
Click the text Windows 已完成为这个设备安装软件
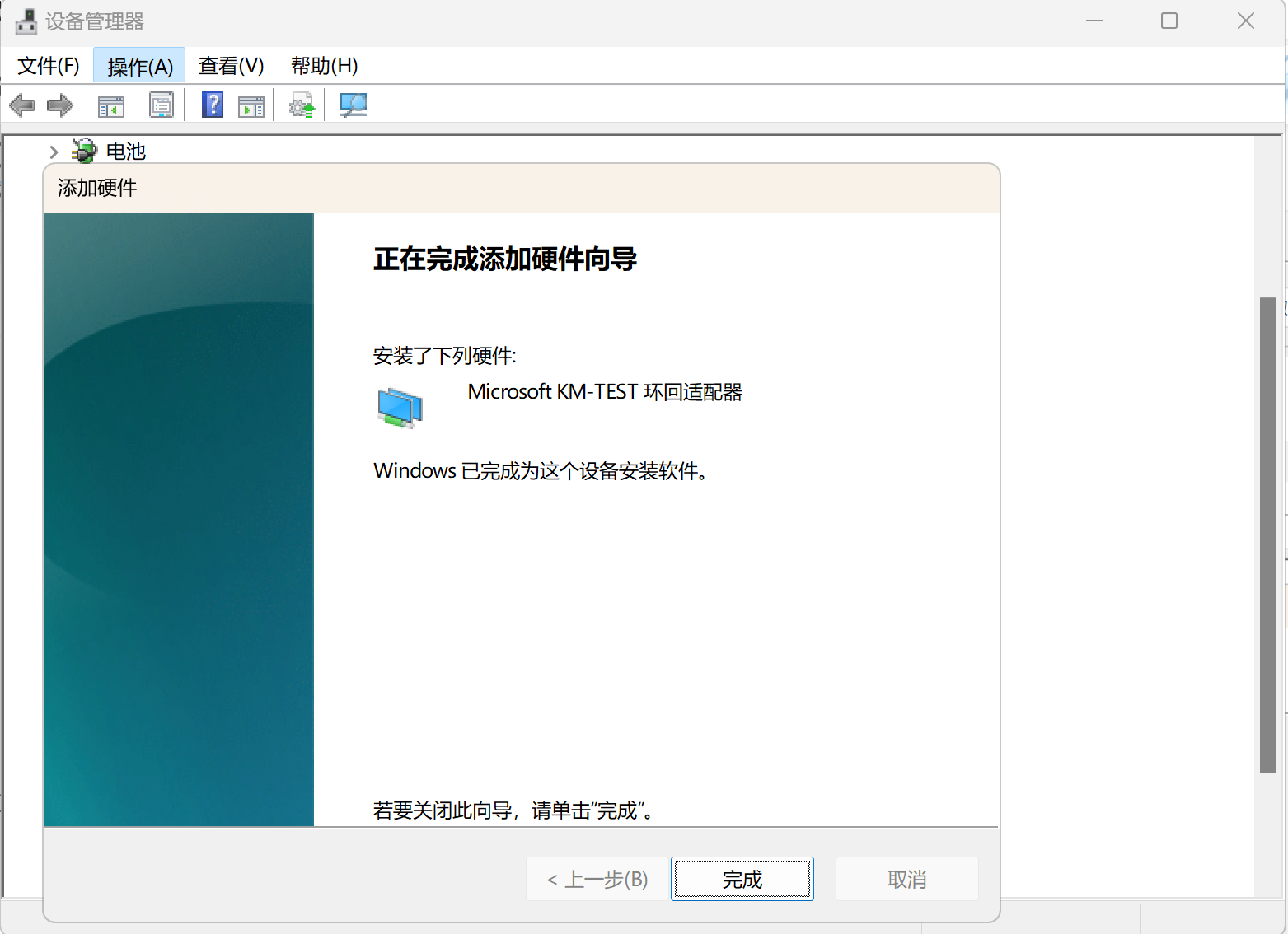[541, 471]
